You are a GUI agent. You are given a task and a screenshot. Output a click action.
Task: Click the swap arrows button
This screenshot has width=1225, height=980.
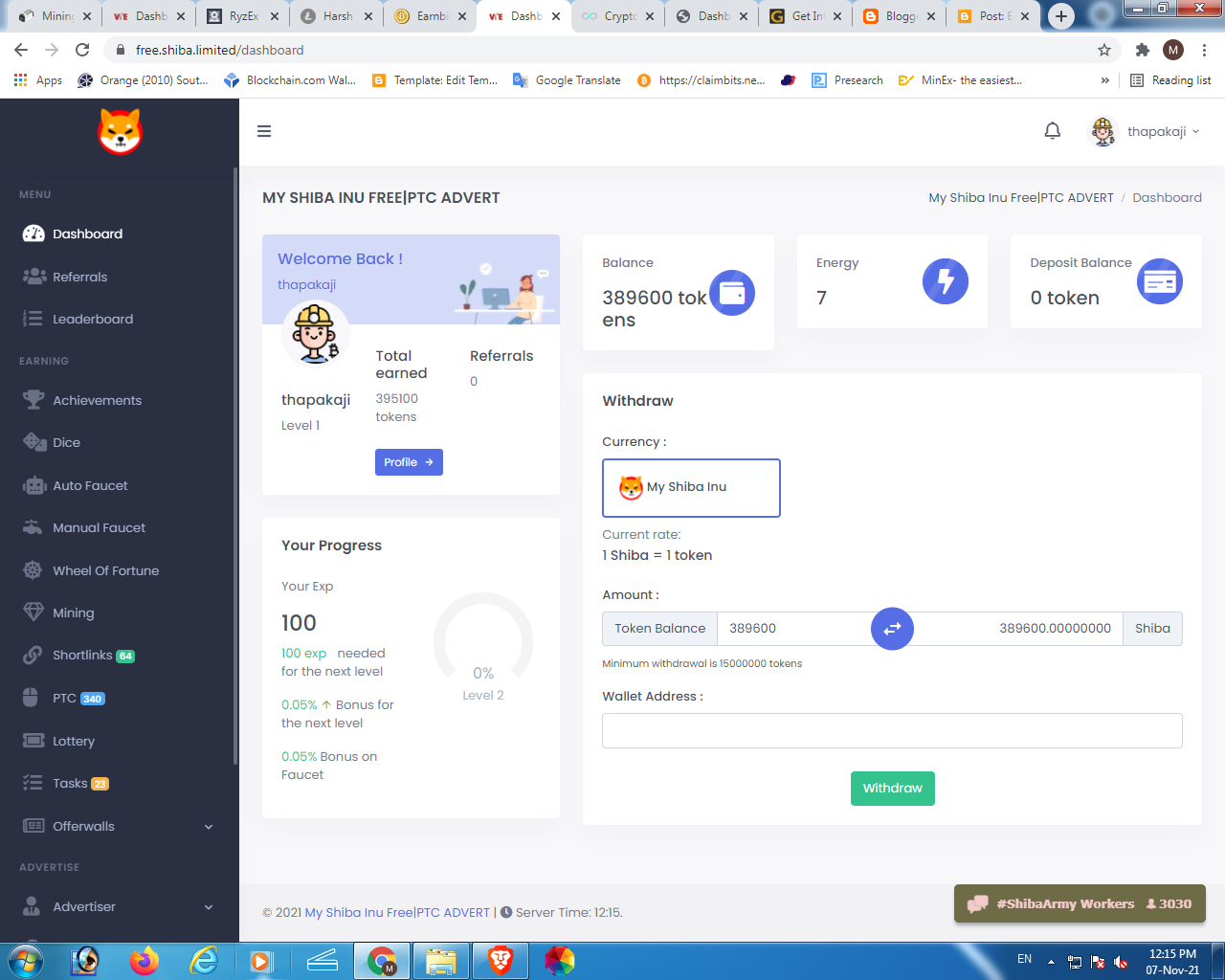click(892, 629)
